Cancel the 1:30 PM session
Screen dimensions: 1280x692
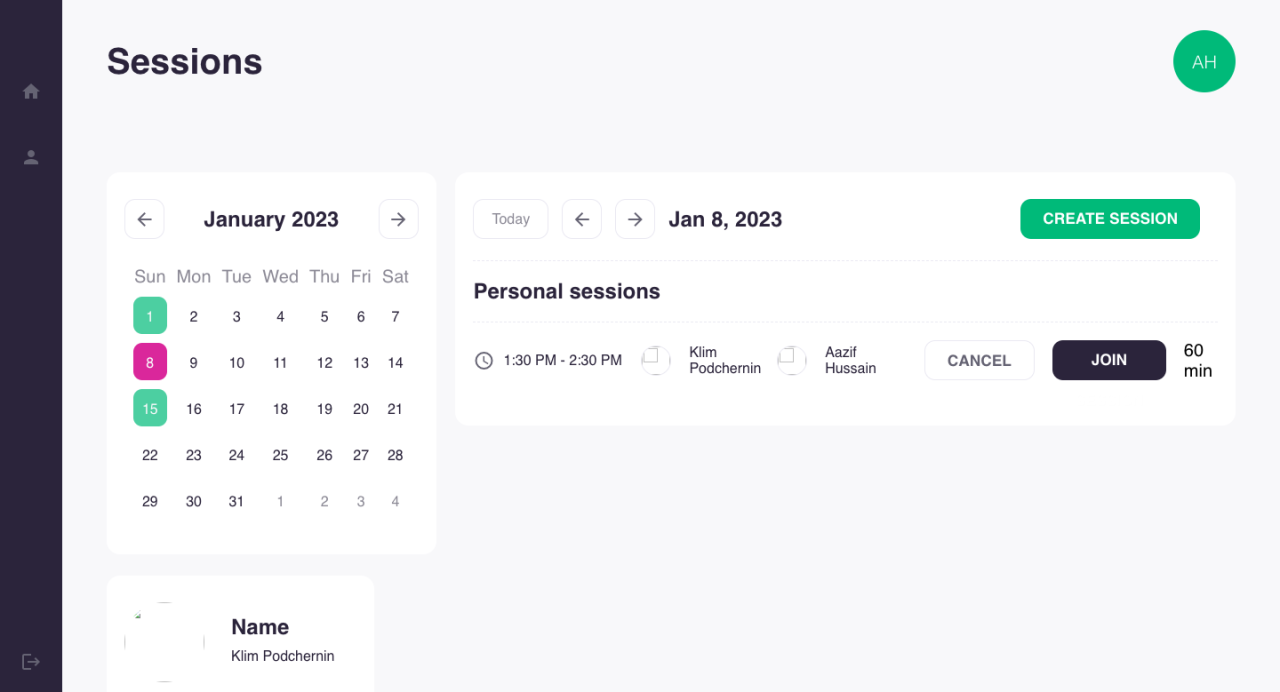[979, 360]
